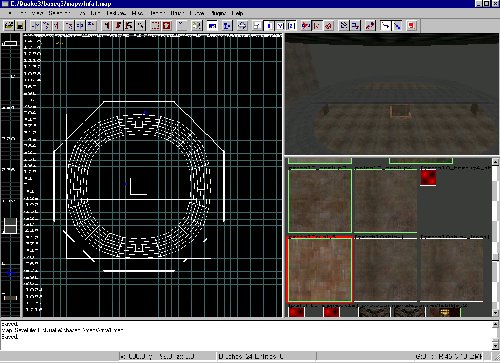This screenshot has width=500, height=363.
Task: Open the File menu
Action: click(x=10, y=13)
